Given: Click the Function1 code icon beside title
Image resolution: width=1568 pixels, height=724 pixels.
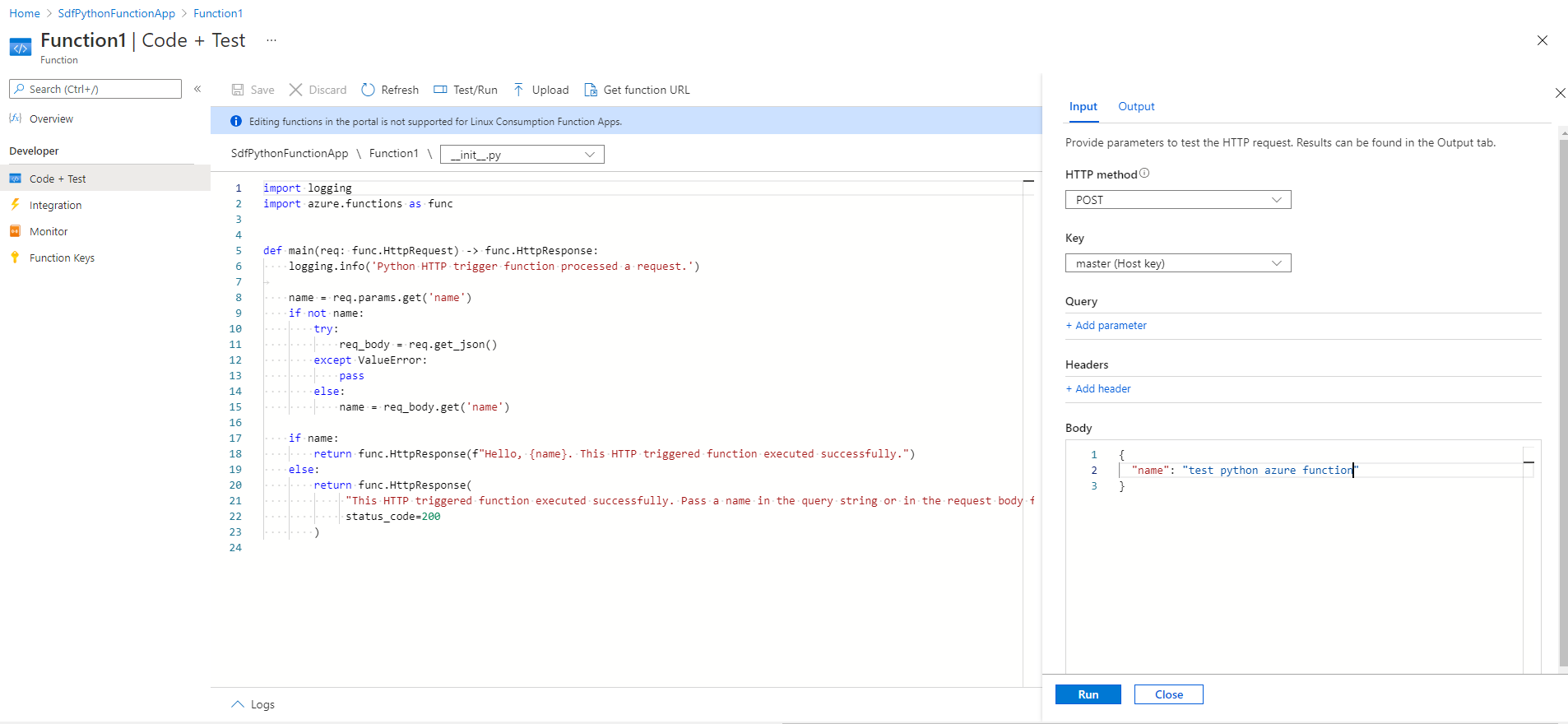Looking at the screenshot, I should coord(21,48).
